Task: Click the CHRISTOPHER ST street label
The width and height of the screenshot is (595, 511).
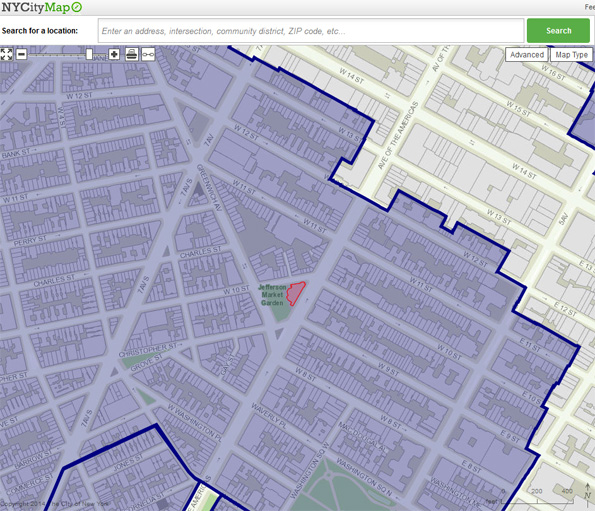Action: [x=148, y=351]
